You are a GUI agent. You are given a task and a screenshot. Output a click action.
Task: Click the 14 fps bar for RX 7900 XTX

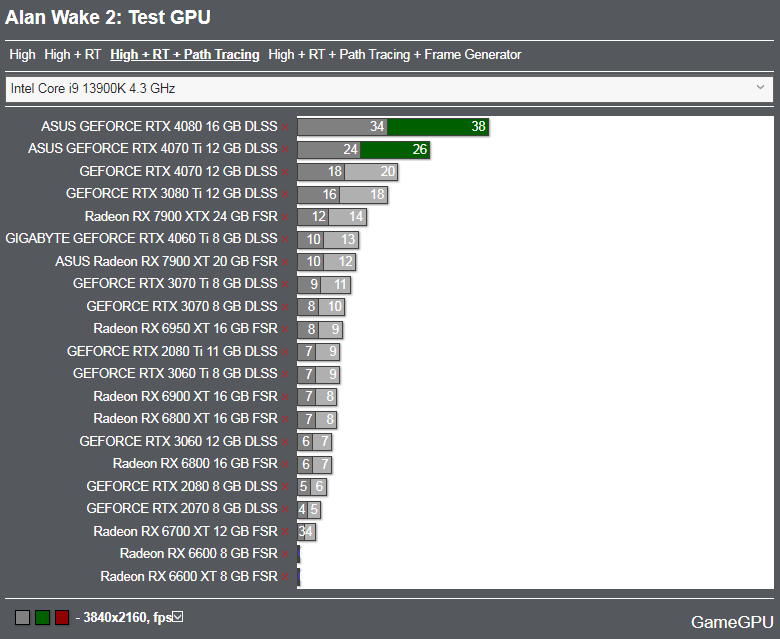click(x=347, y=217)
